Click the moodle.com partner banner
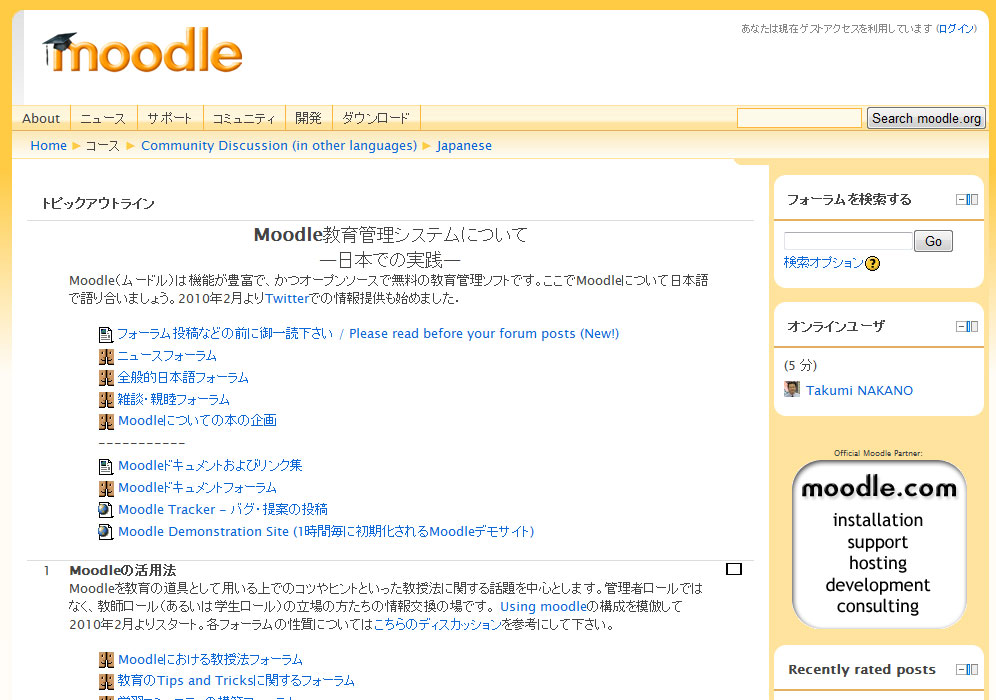This screenshot has height=700, width=996. 879,544
